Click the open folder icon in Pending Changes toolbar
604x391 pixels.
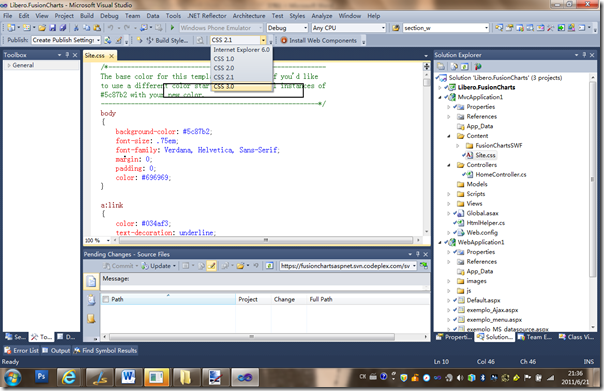[x=240, y=266]
